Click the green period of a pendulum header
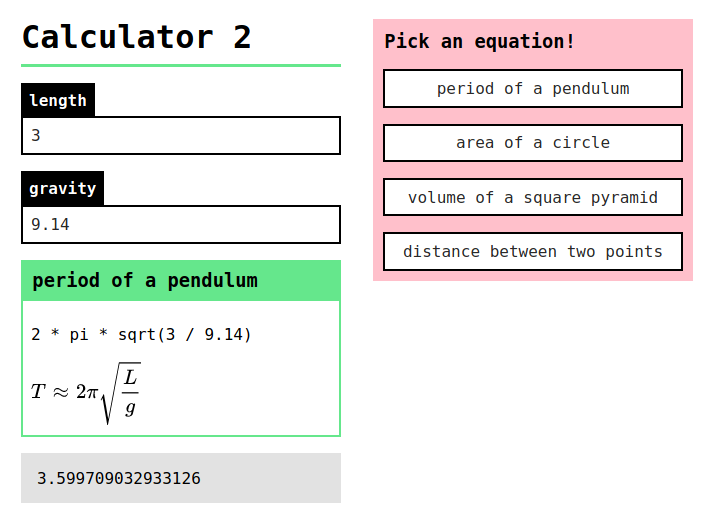This screenshot has height=525, width=712. tap(181, 281)
